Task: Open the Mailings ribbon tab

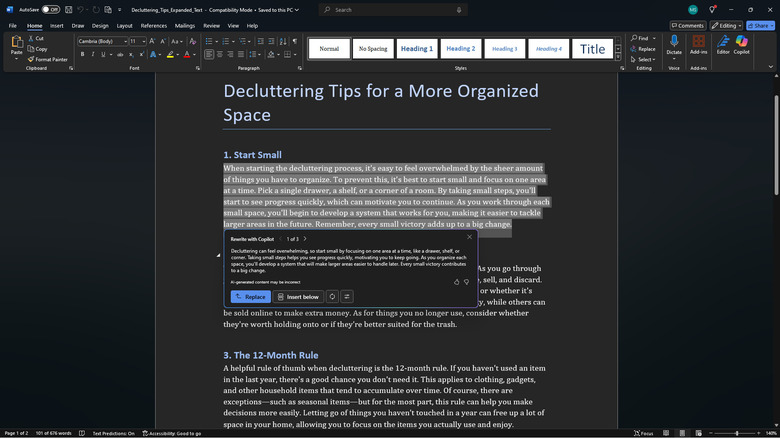Action: 185,25
